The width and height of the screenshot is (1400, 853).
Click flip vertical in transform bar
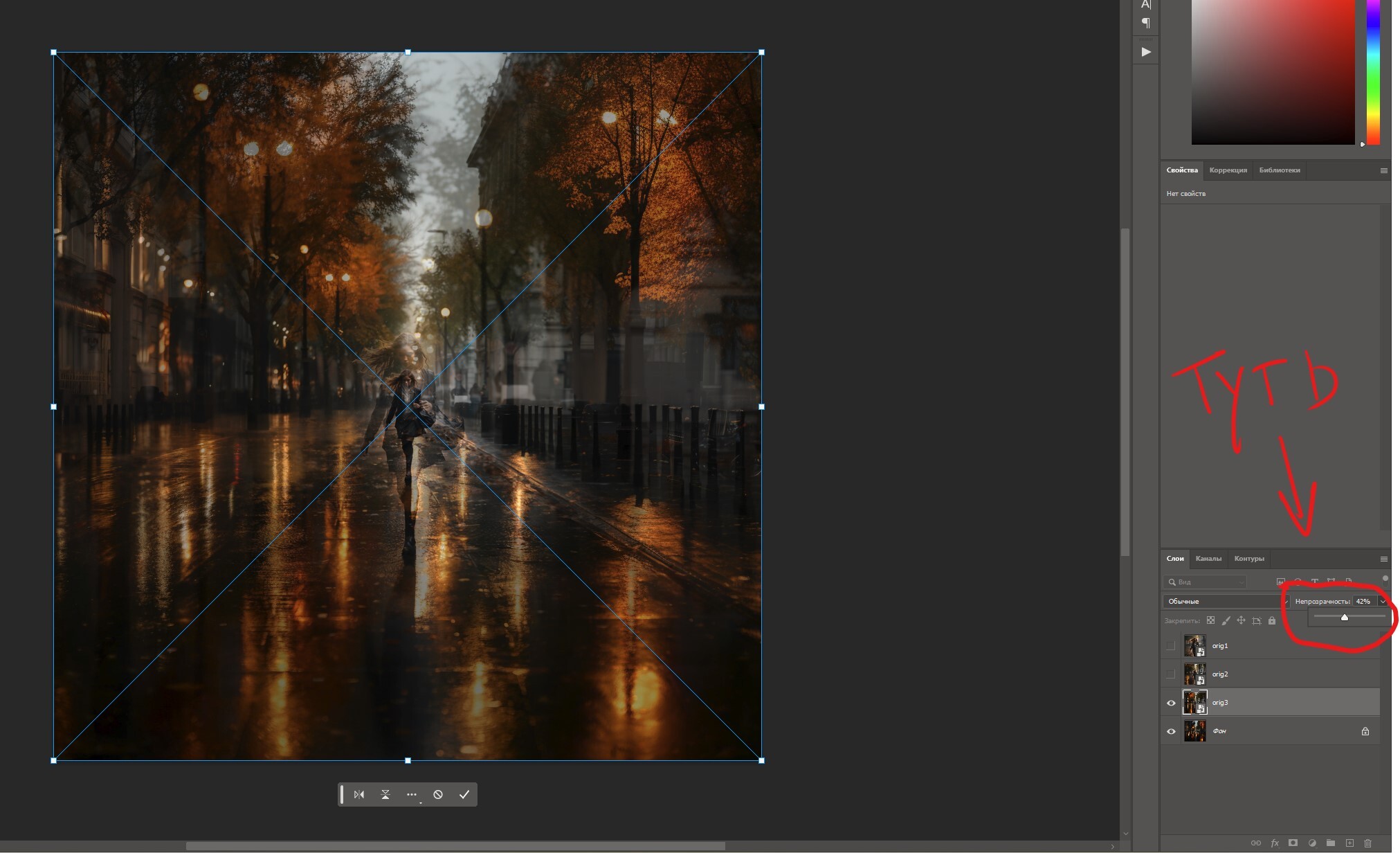point(385,794)
